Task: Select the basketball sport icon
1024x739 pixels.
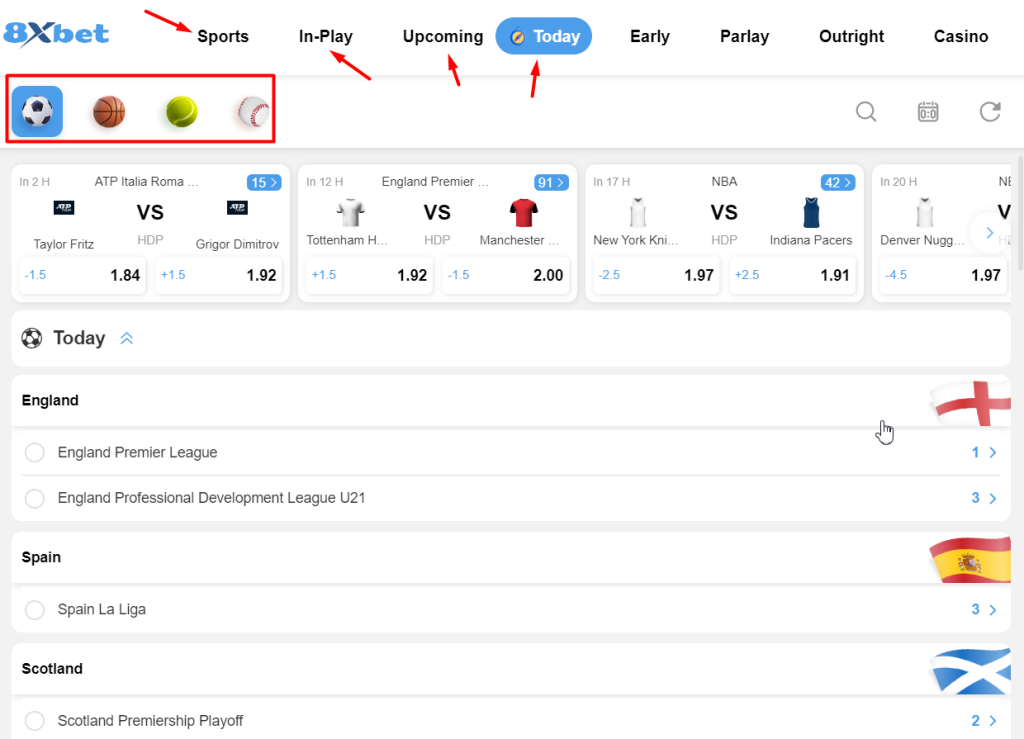Action: [x=109, y=111]
